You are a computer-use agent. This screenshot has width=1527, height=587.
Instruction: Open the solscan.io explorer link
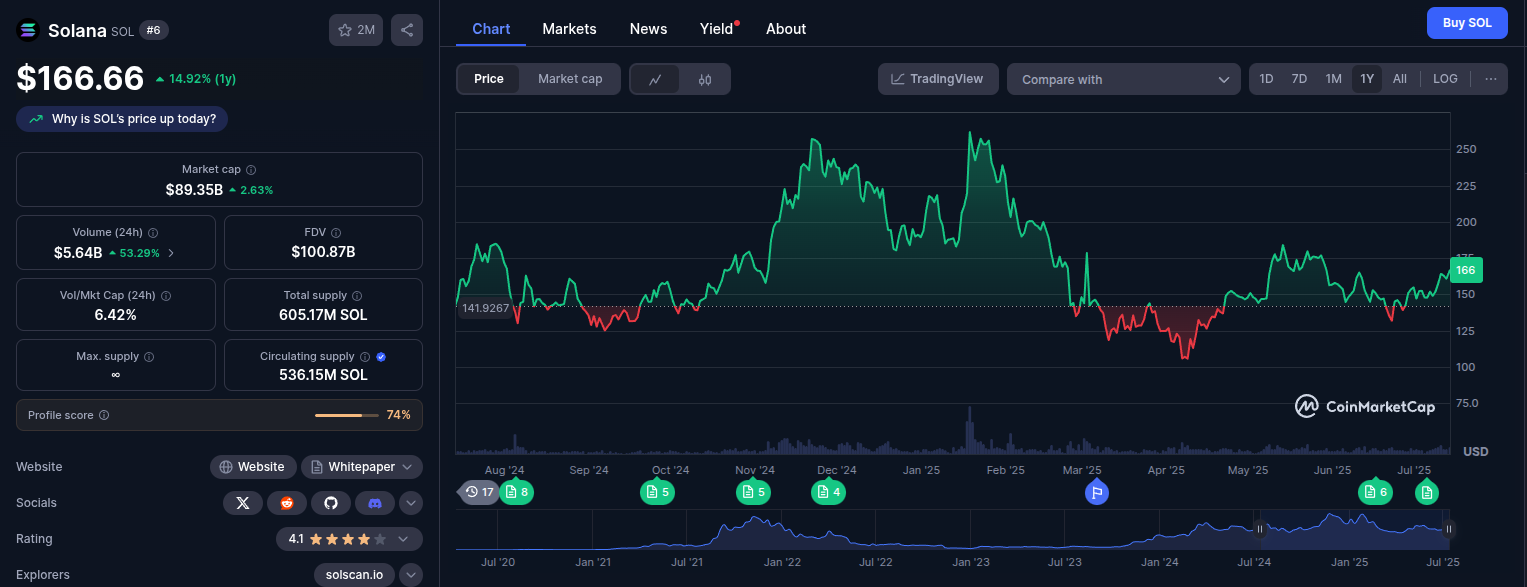(354, 575)
